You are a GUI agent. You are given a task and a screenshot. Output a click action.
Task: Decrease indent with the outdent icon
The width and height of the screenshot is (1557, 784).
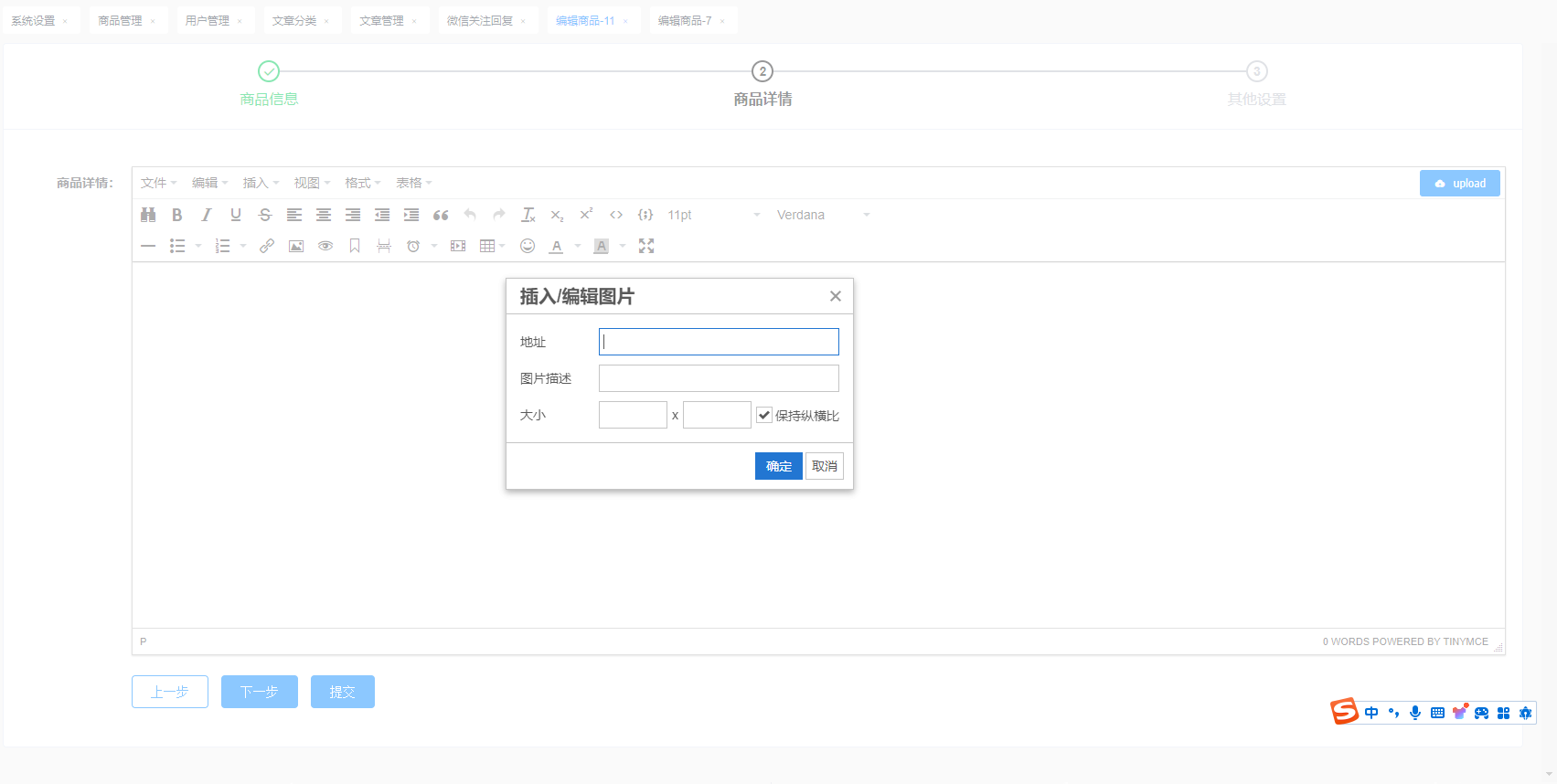click(382, 215)
